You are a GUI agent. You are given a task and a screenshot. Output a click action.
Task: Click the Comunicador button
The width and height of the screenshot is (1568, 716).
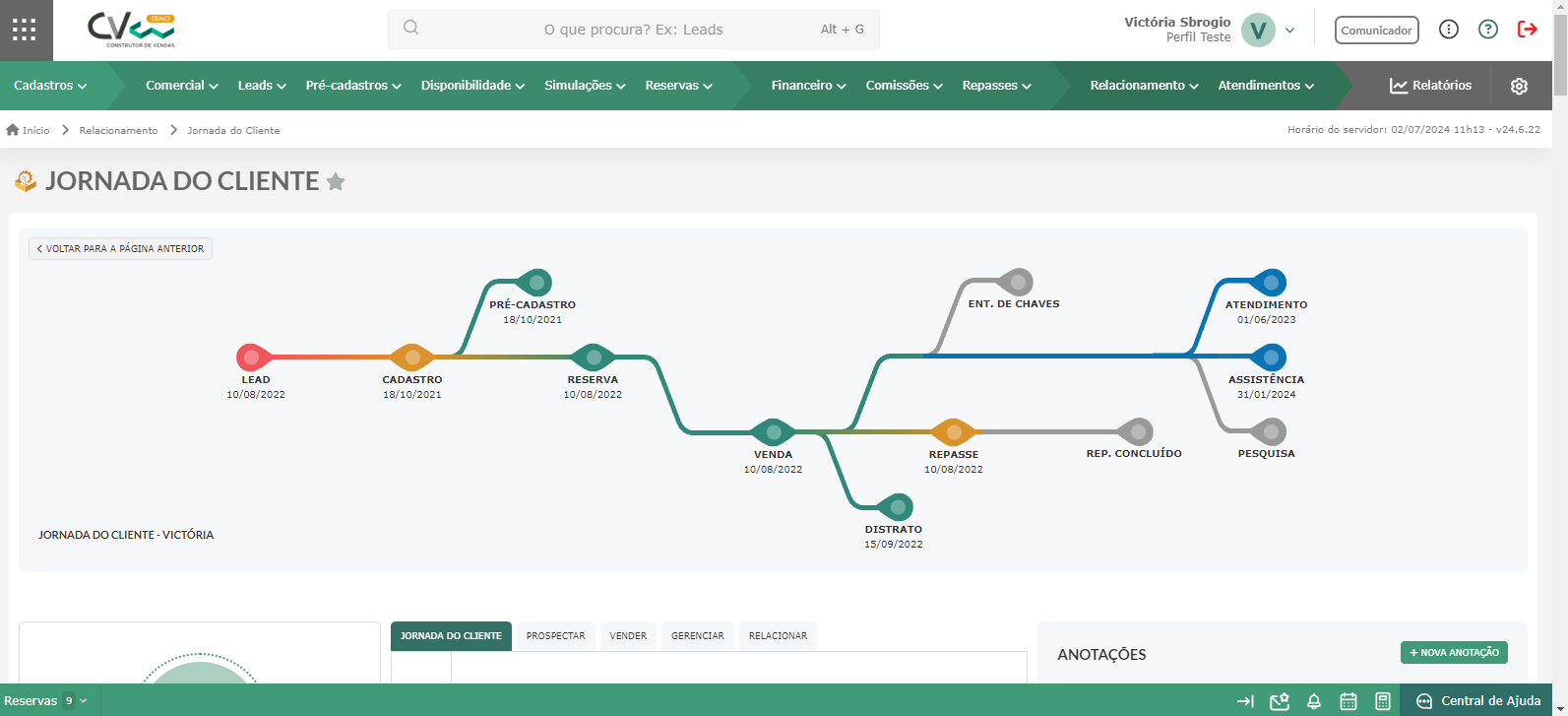1376,31
